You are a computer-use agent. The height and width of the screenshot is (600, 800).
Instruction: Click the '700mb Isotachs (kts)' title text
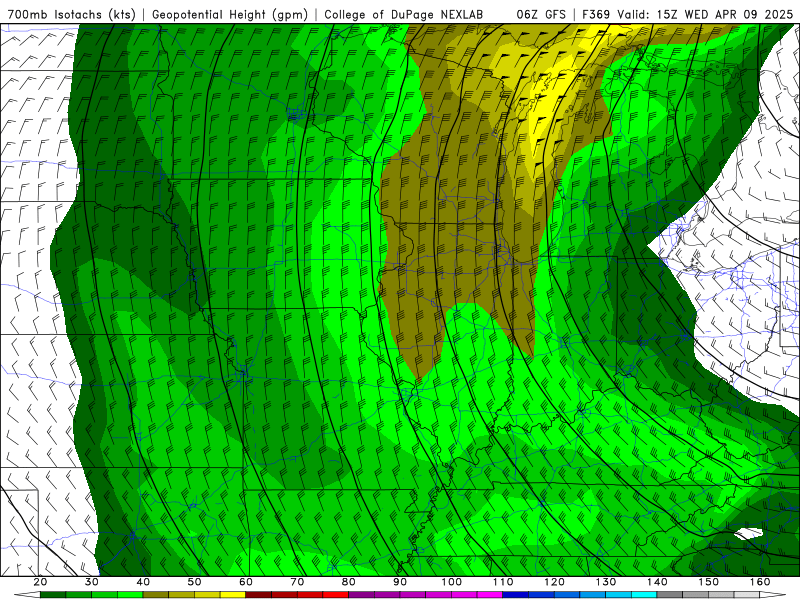coord(72,14)
